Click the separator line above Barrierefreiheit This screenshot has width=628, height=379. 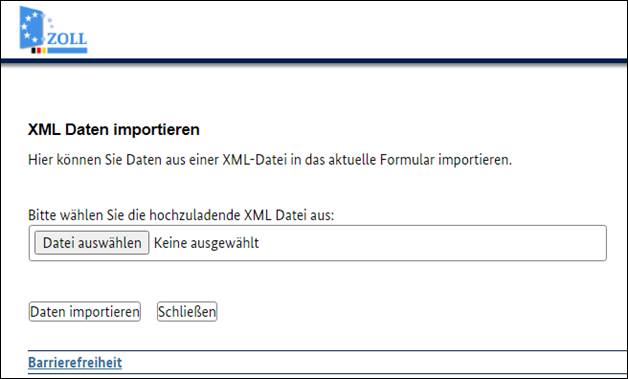(x=328, y=351)
